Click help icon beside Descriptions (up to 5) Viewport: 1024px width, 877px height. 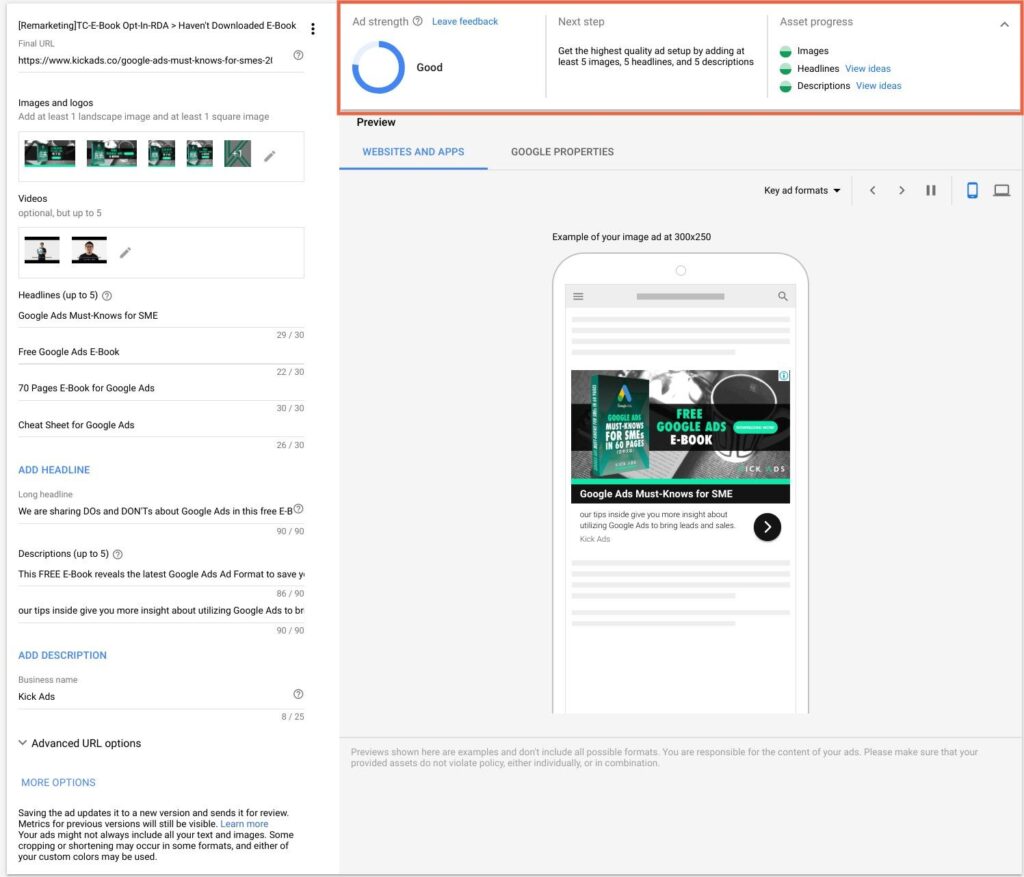118,554
